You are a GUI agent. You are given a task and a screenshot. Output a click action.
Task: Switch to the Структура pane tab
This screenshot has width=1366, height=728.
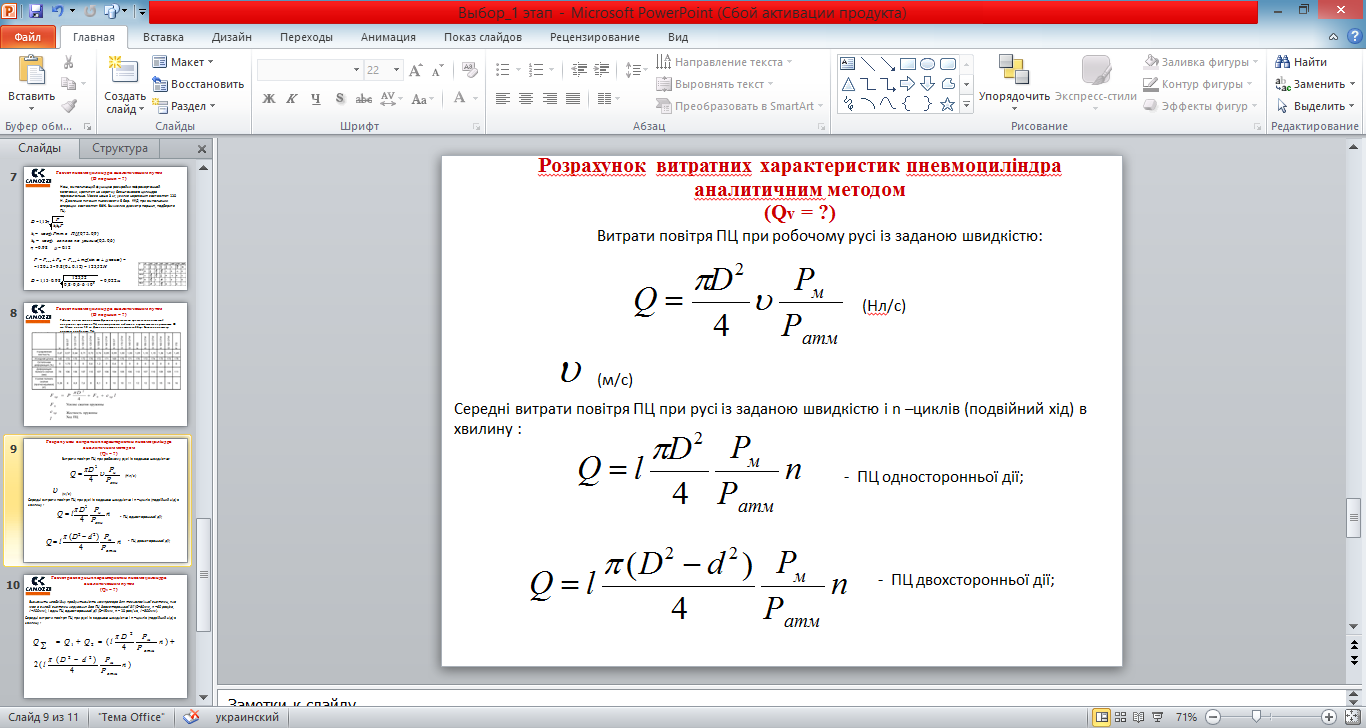pyautogui.click(x=120, y=149)
